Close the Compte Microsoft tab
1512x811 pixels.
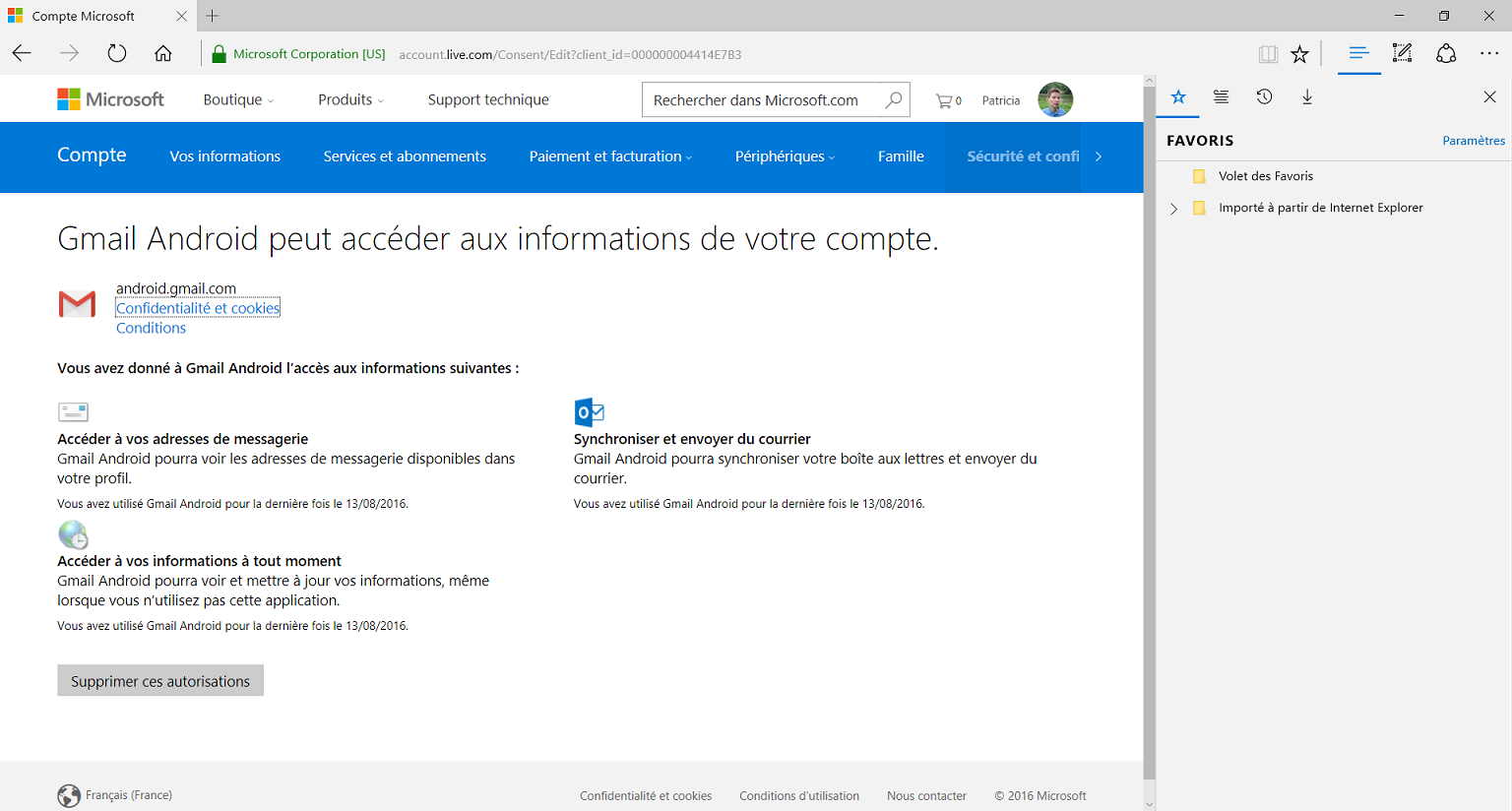click(181, 16)
